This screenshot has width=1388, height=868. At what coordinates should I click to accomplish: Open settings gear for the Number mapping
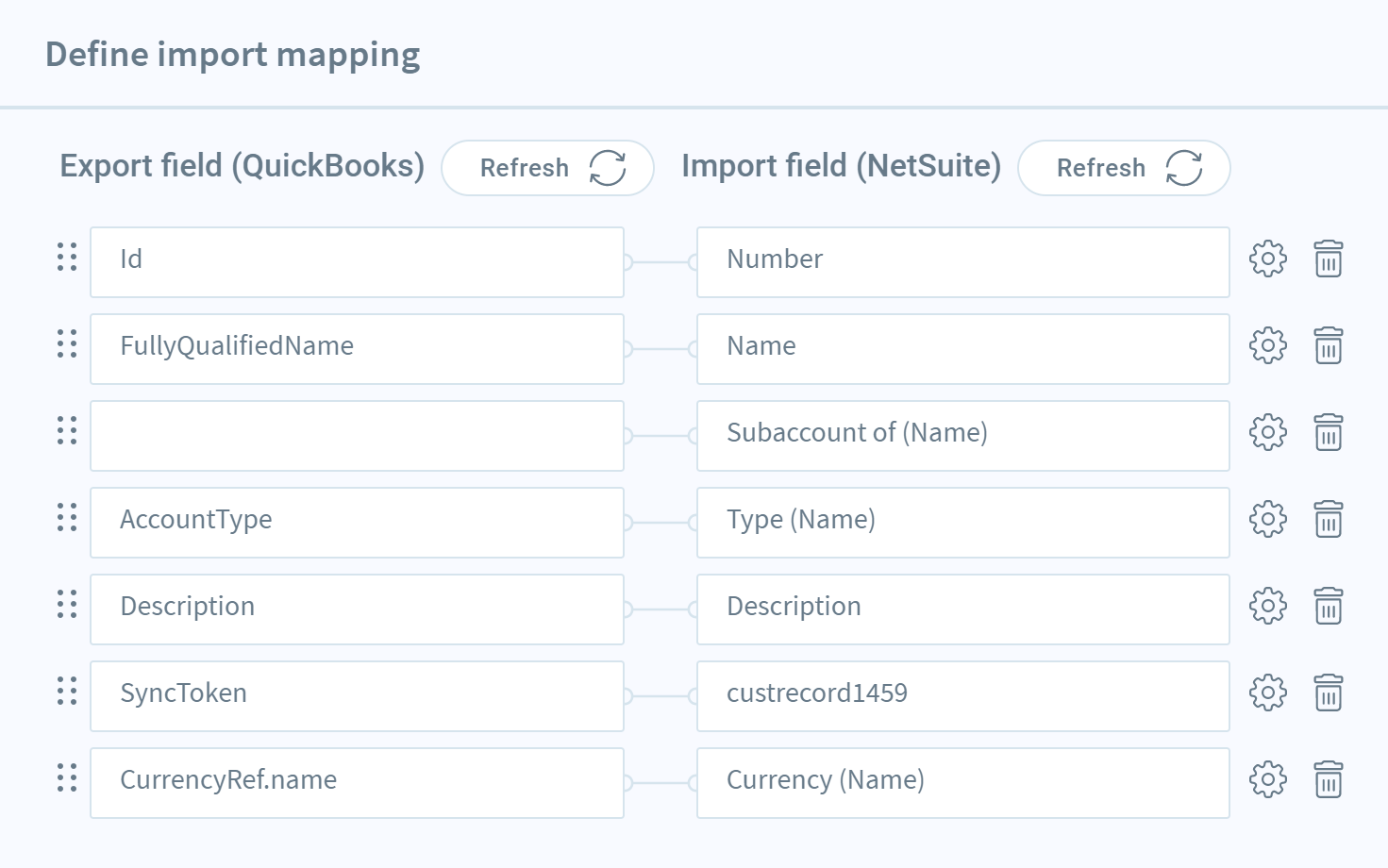[x=1267, y=259]
